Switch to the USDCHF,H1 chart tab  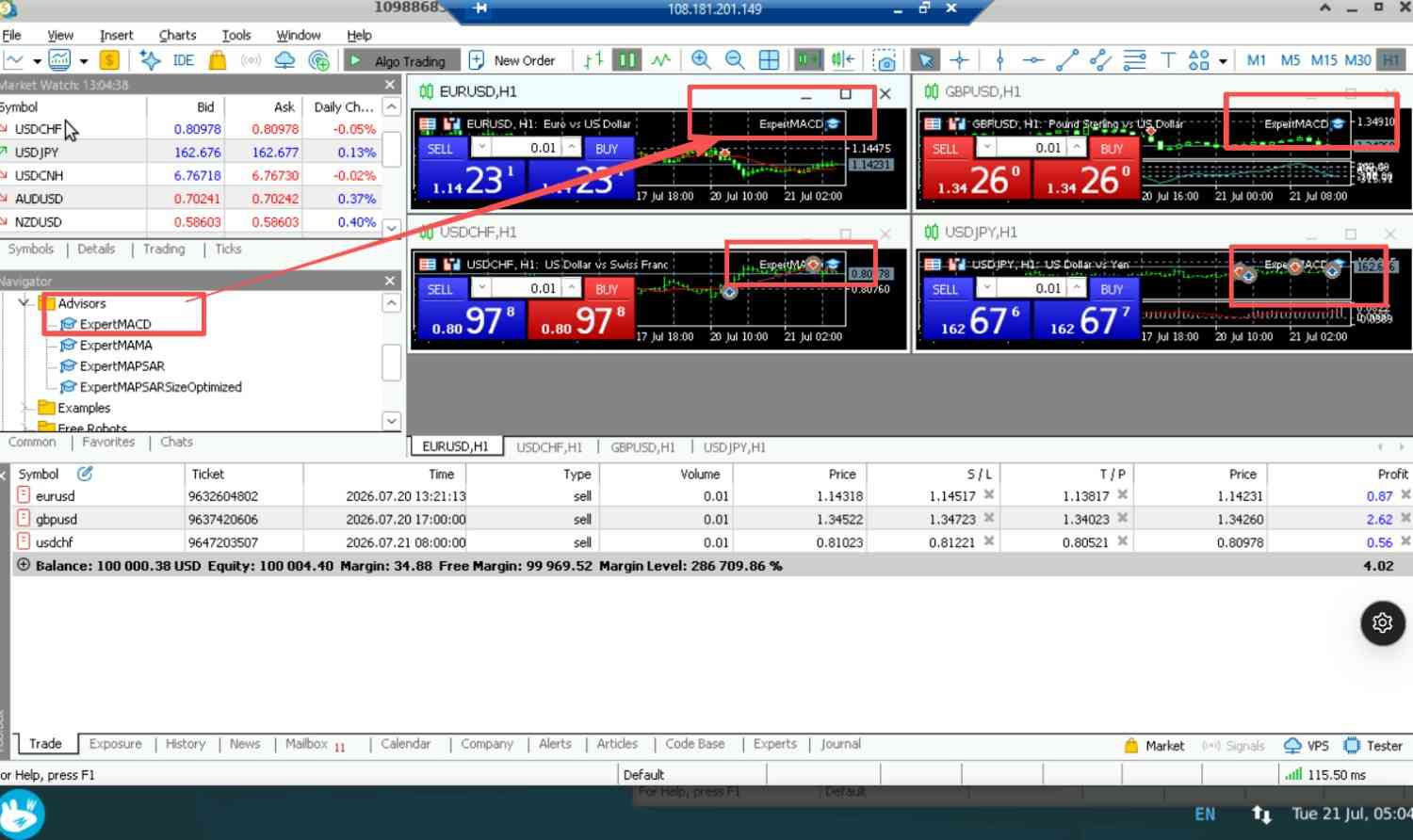(549, 447)
